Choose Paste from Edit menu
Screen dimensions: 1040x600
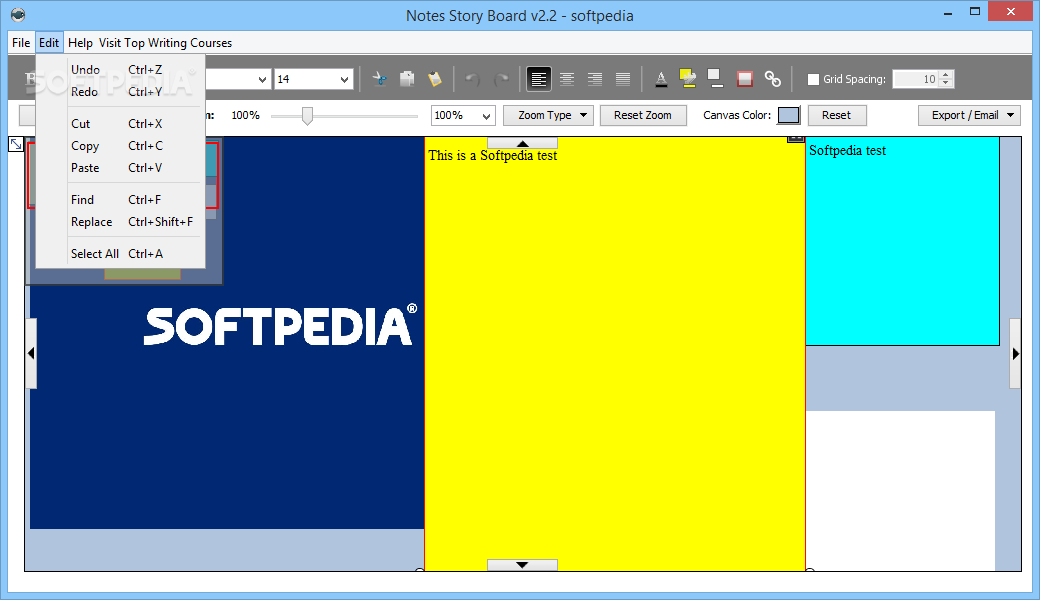tap(120, 168)
